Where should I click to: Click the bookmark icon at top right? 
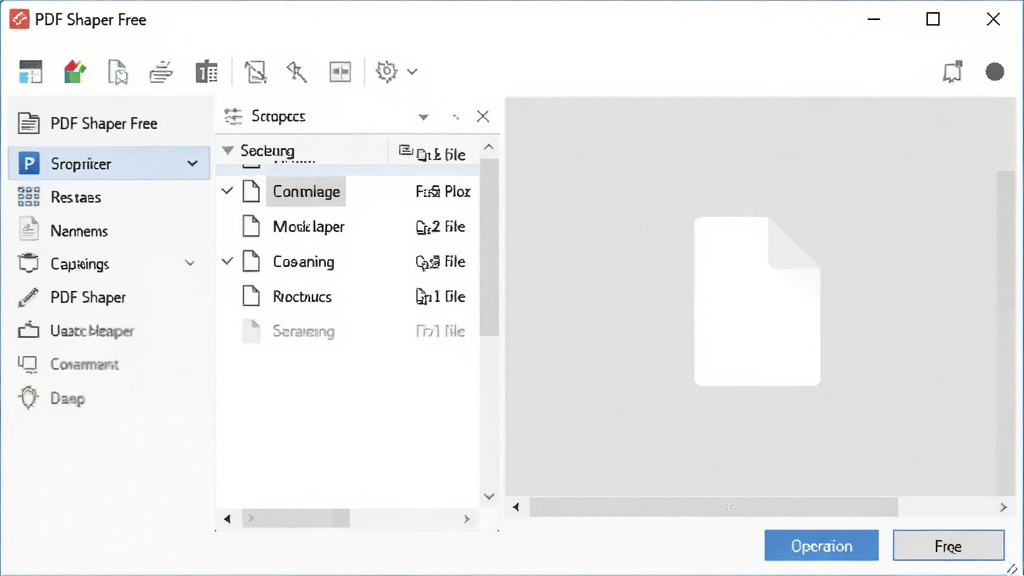point(953,72)
